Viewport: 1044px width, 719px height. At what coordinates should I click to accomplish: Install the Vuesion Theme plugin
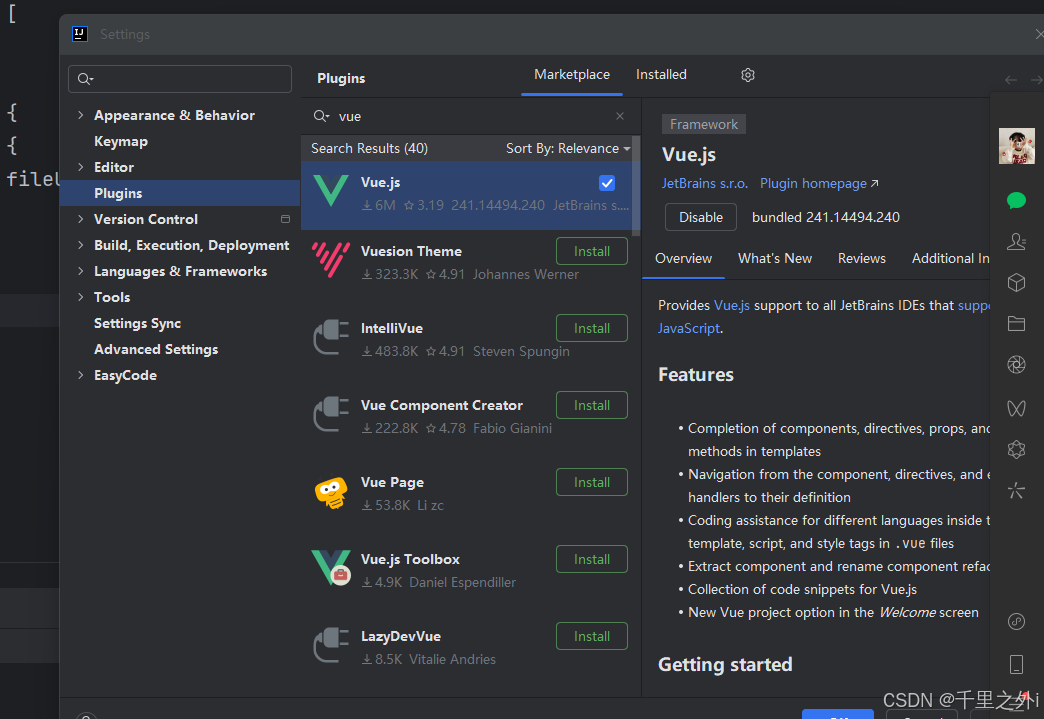(592, 251)
